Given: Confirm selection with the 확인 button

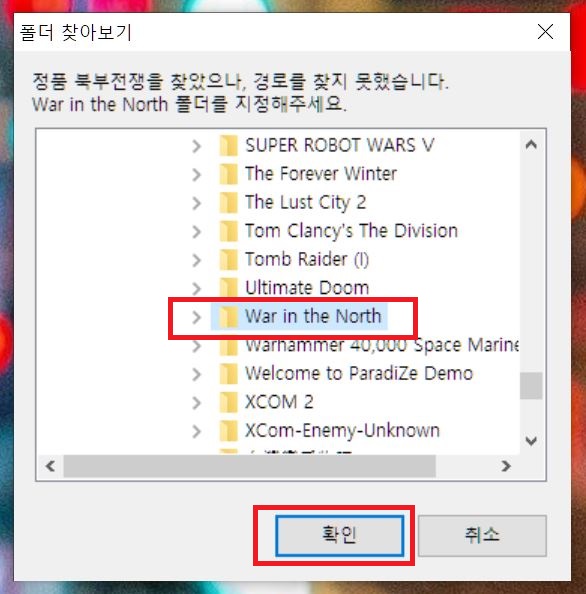Looking at the screenshot, I should (x=339, y=535).
